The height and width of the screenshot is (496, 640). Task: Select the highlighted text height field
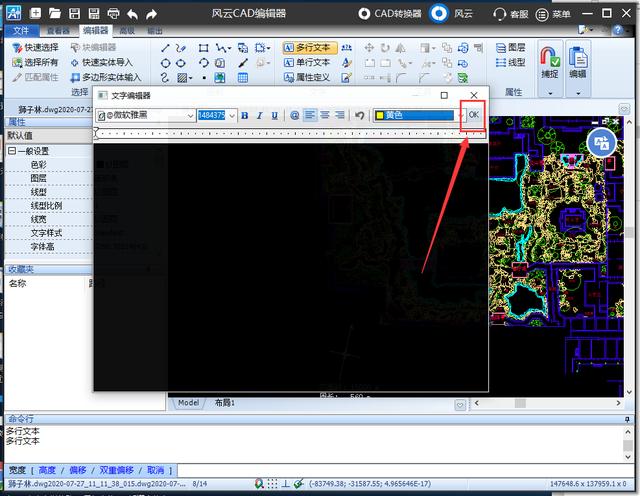tap(211, 116)
